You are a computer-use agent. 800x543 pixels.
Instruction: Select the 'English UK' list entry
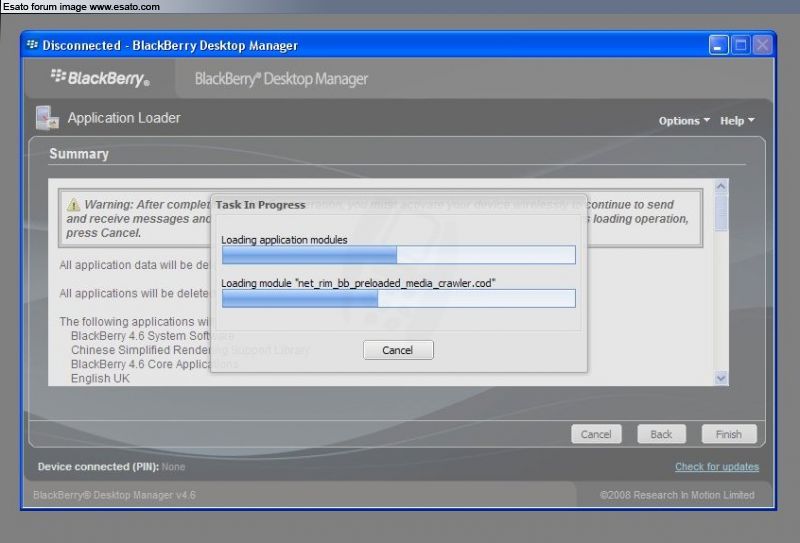point(100,379)
